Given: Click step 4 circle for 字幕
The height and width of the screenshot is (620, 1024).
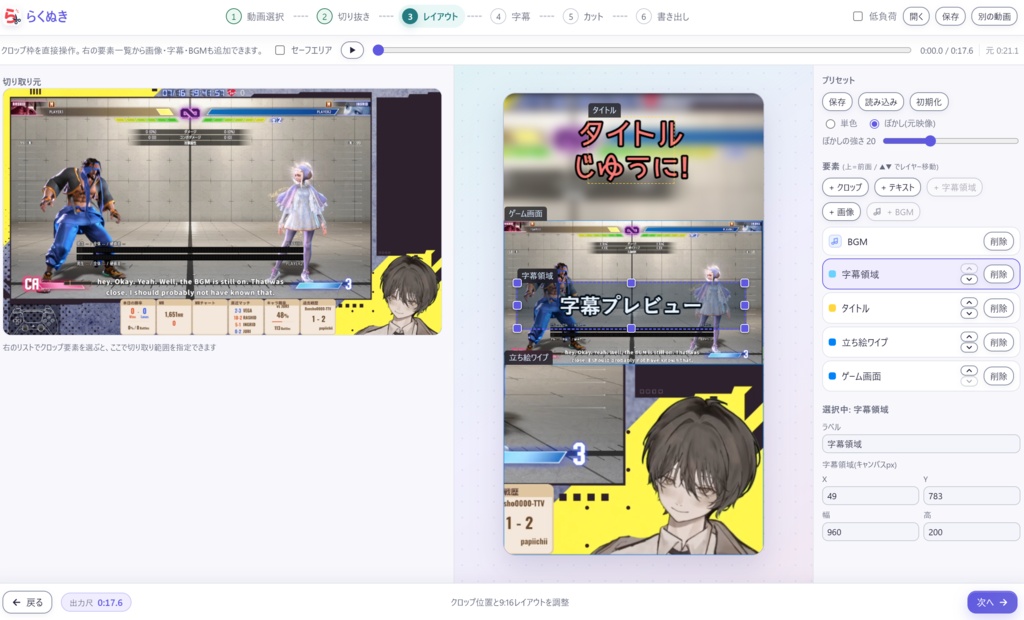Looking at the screenshot, I should (x=498, y=16).
